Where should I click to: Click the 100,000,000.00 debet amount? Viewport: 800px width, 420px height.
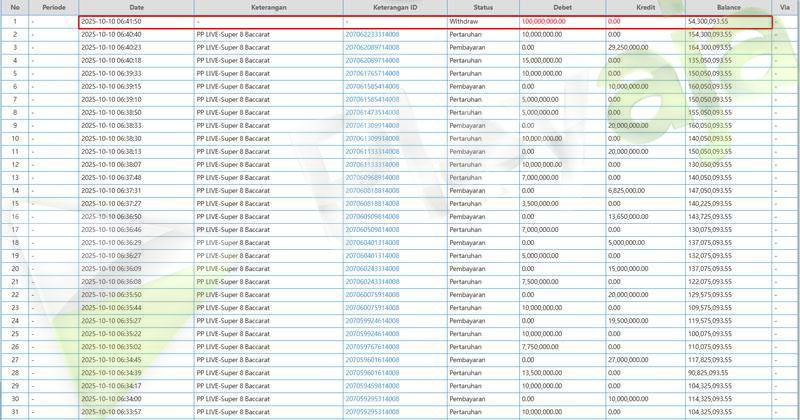pyautogui.click(x=550, y=21)
